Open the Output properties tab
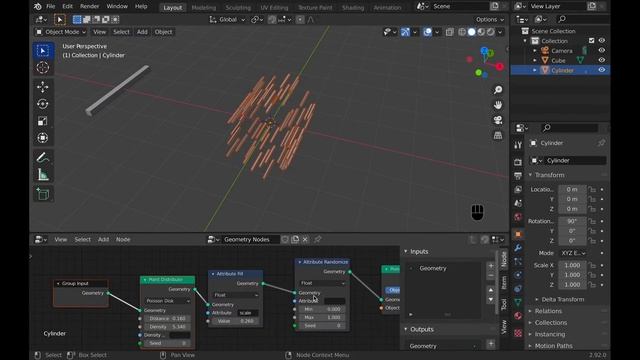 click(x=518, y=176)
